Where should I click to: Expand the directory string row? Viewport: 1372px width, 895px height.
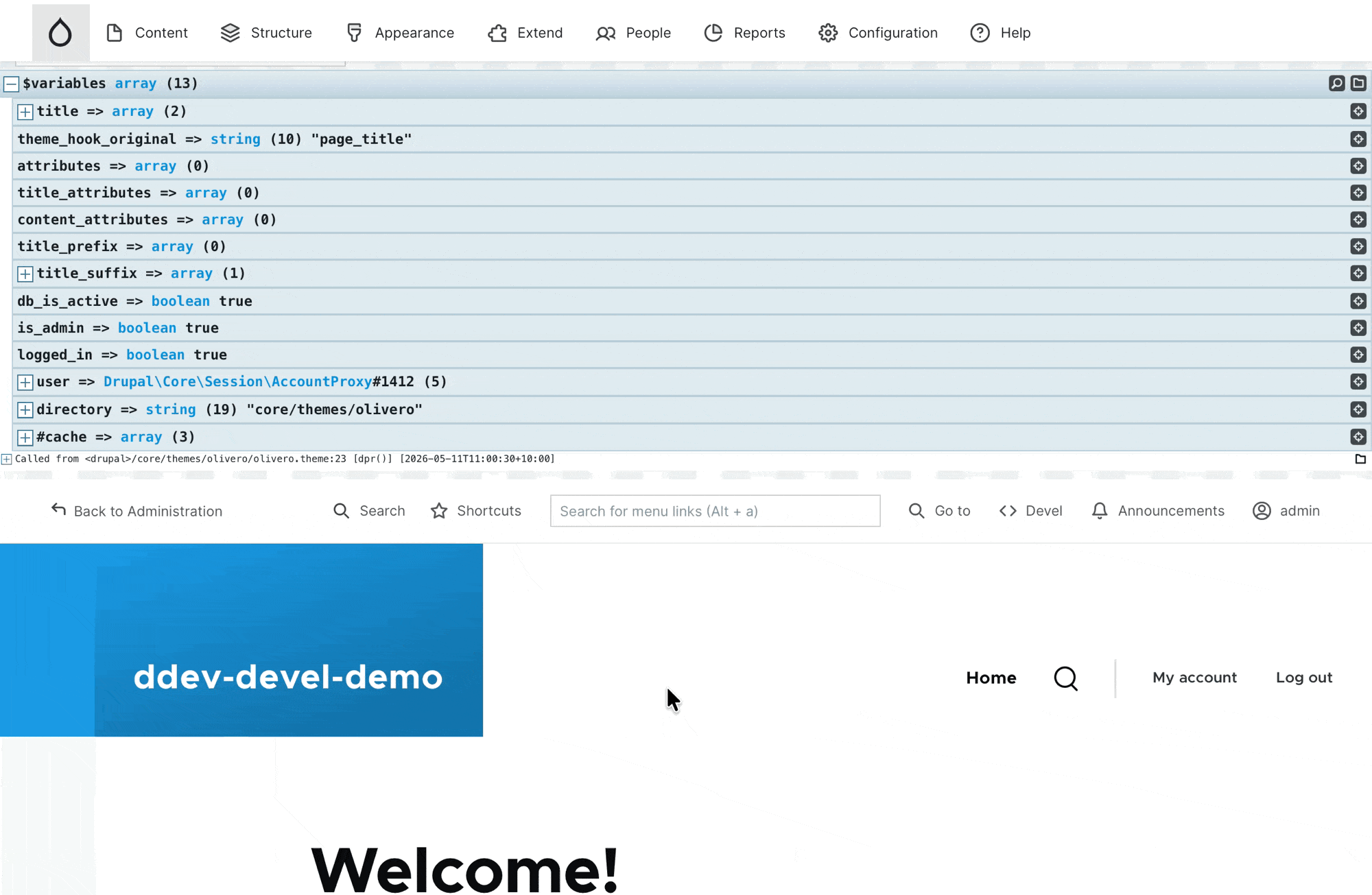point(25,410)
